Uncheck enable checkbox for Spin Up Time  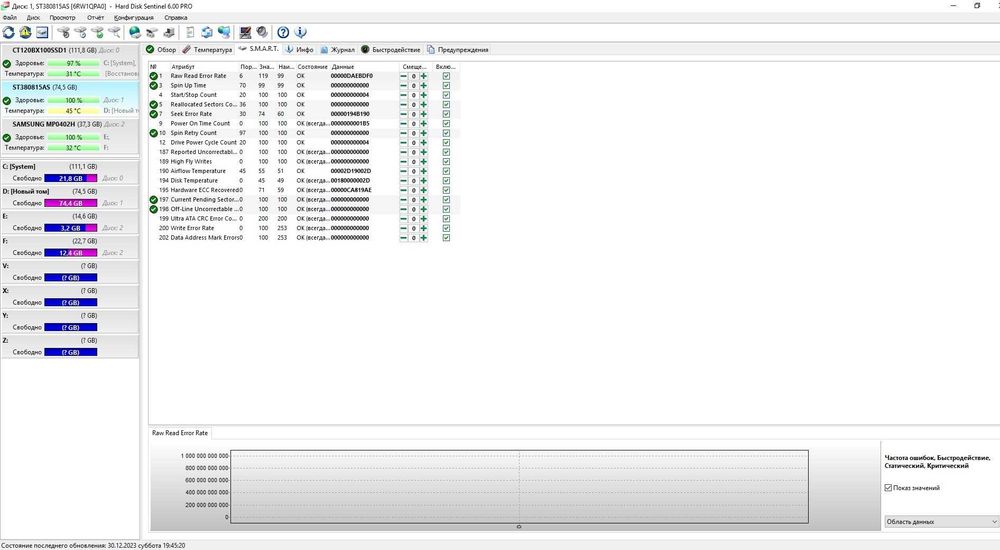(446, 85)
